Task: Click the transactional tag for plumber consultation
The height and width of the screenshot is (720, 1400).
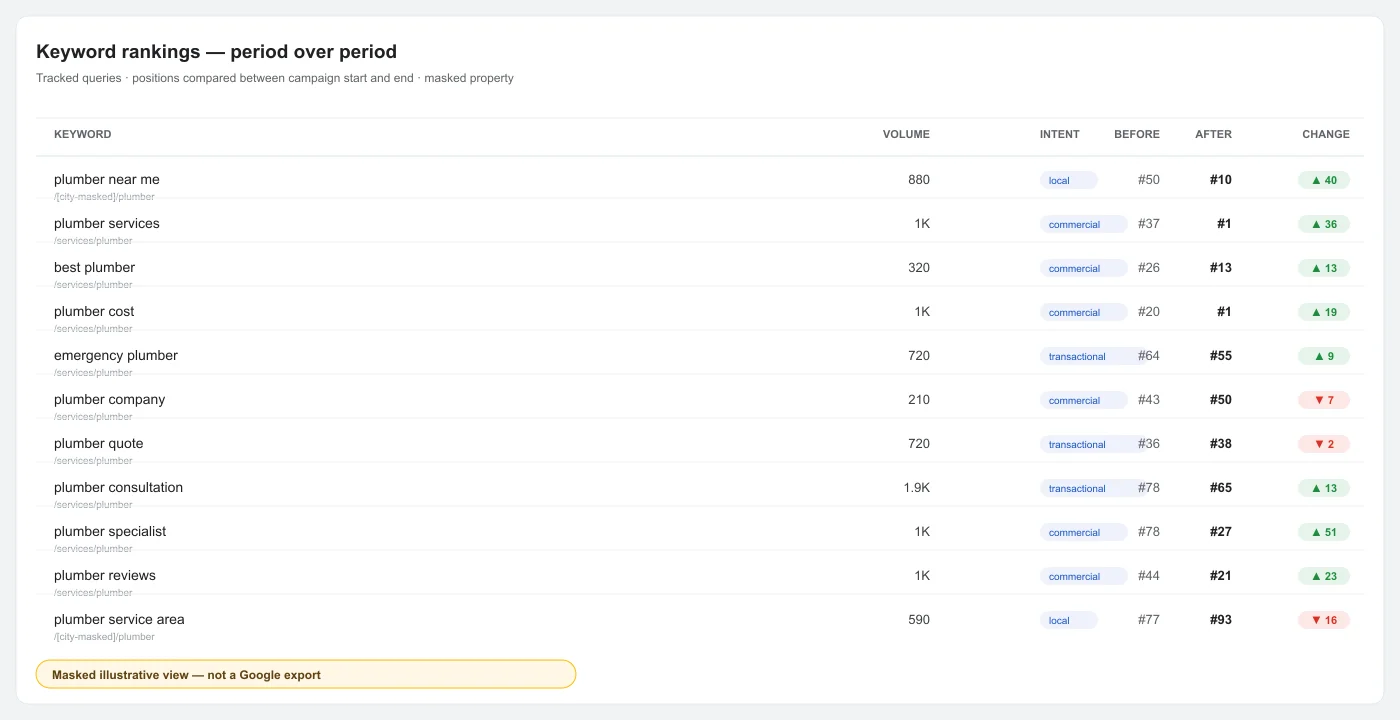Action: (1092, 488)
